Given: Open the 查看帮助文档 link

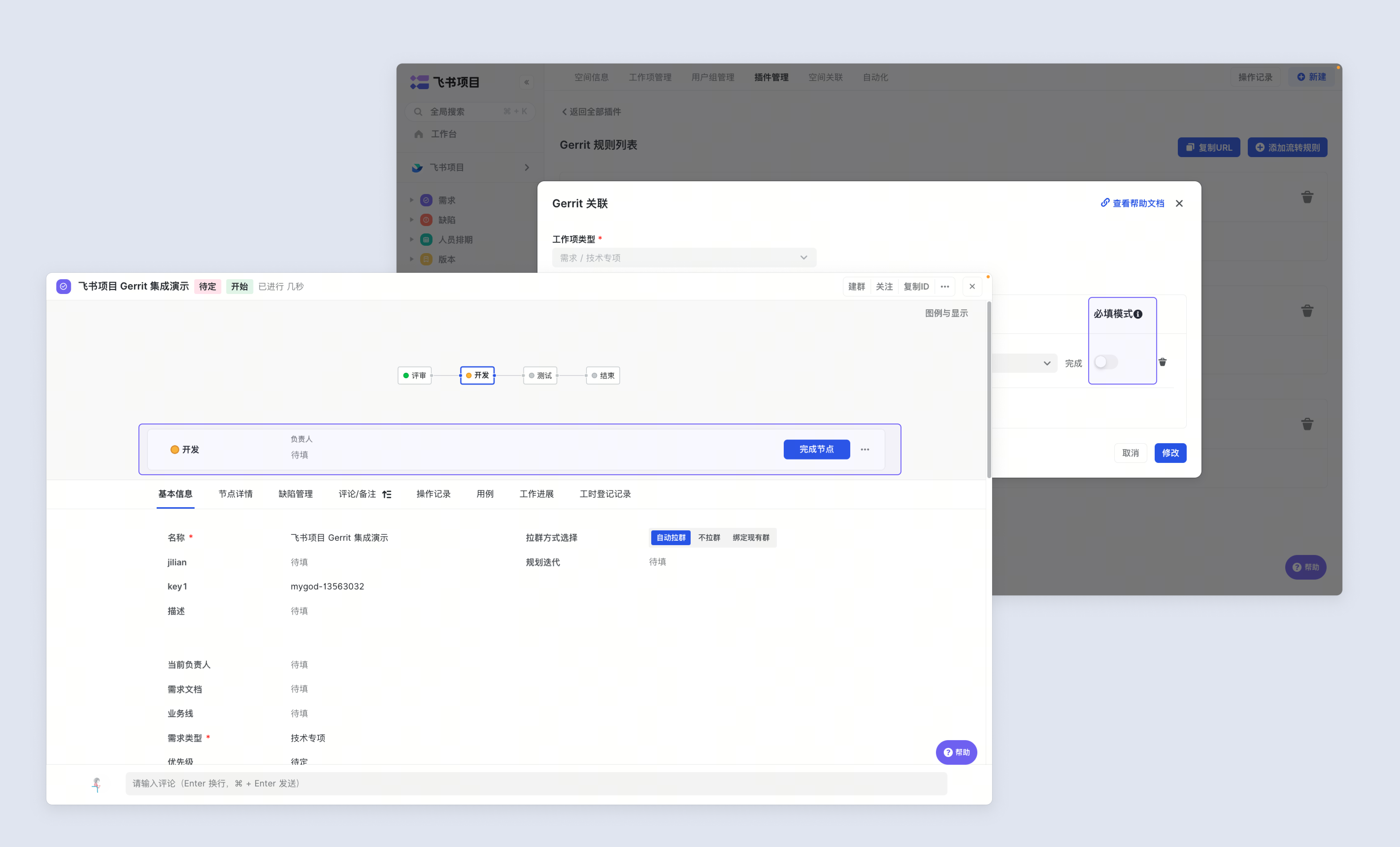Looking at the screenshot, I should point(1132,203).
